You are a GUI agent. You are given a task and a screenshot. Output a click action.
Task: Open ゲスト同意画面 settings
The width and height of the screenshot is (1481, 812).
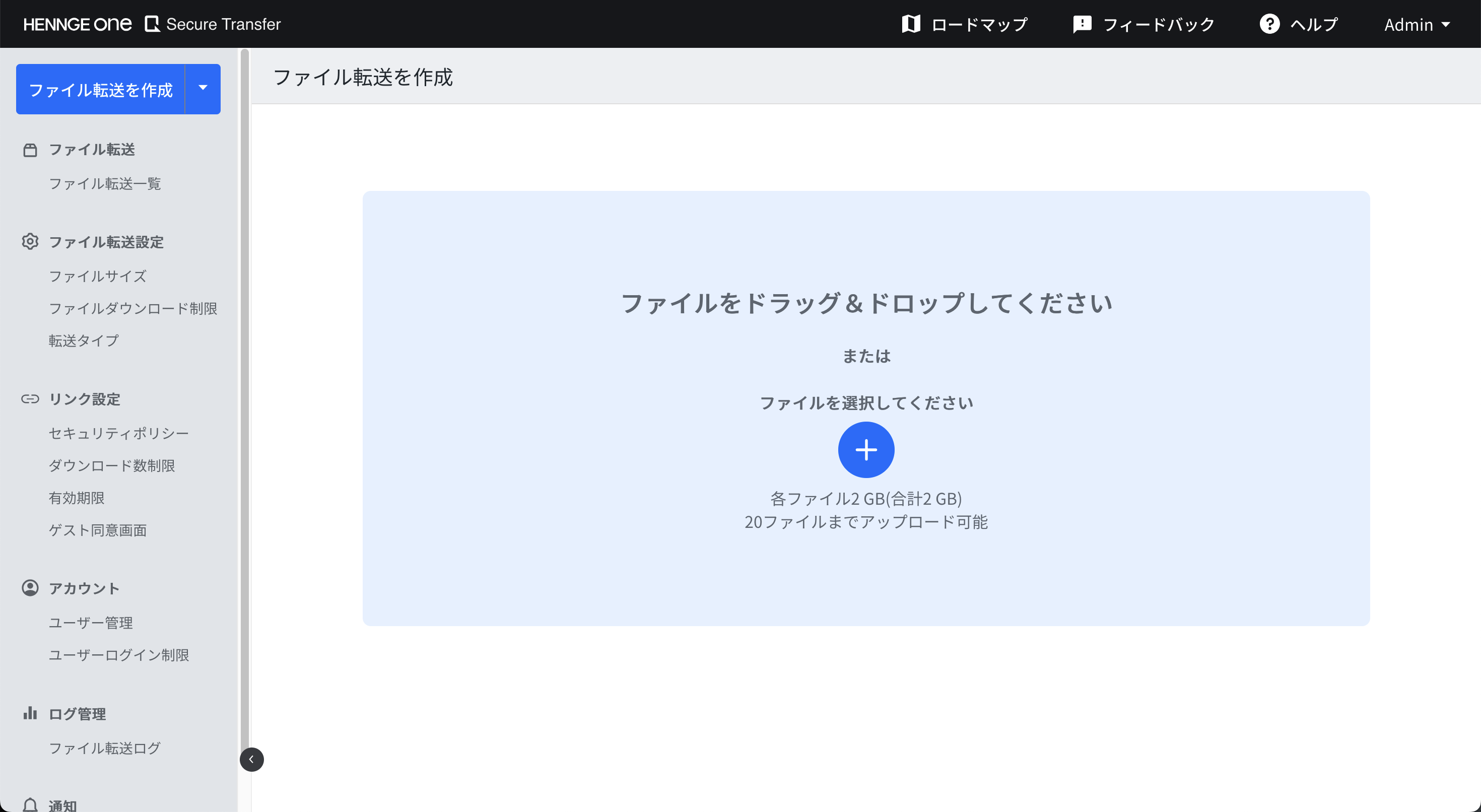pos(98,529)
